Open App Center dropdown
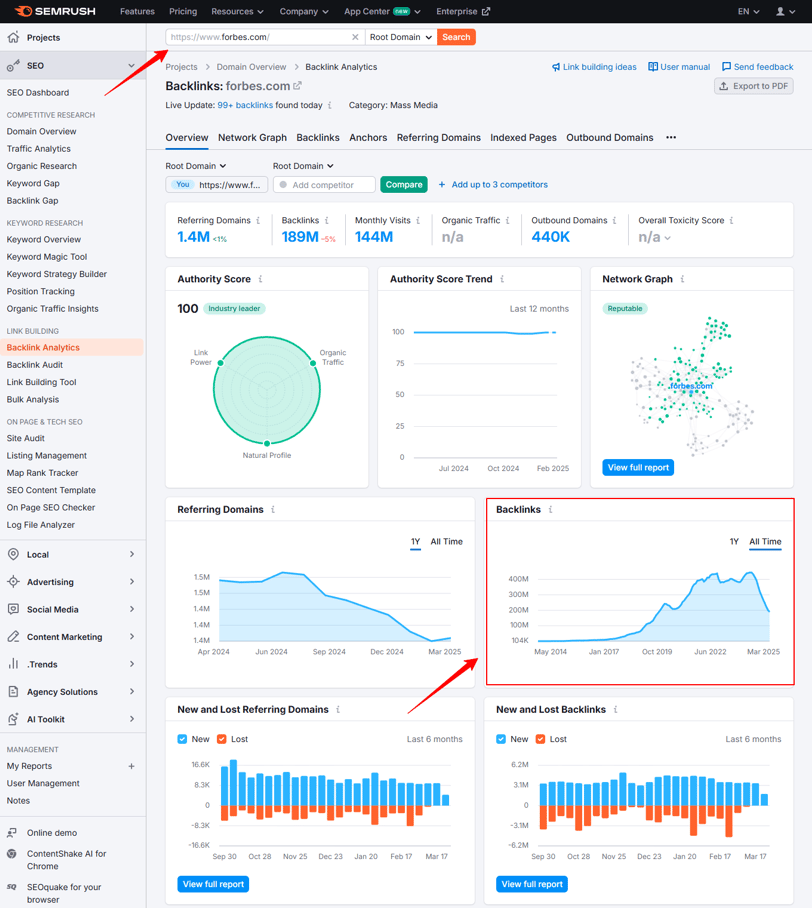The image size is (812, 908). 382,12
